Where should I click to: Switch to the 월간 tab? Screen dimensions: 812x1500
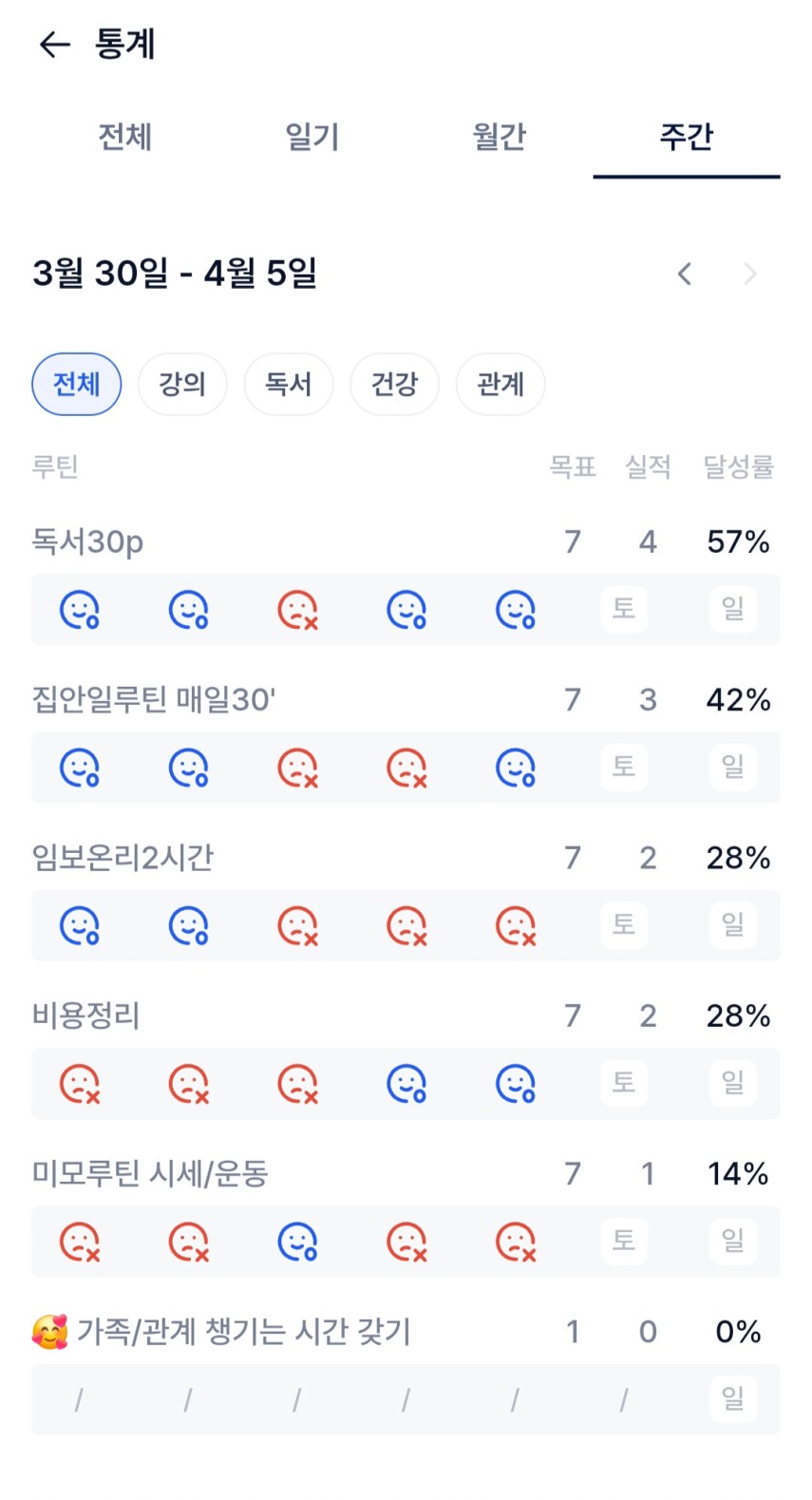[x=499, y=137]
